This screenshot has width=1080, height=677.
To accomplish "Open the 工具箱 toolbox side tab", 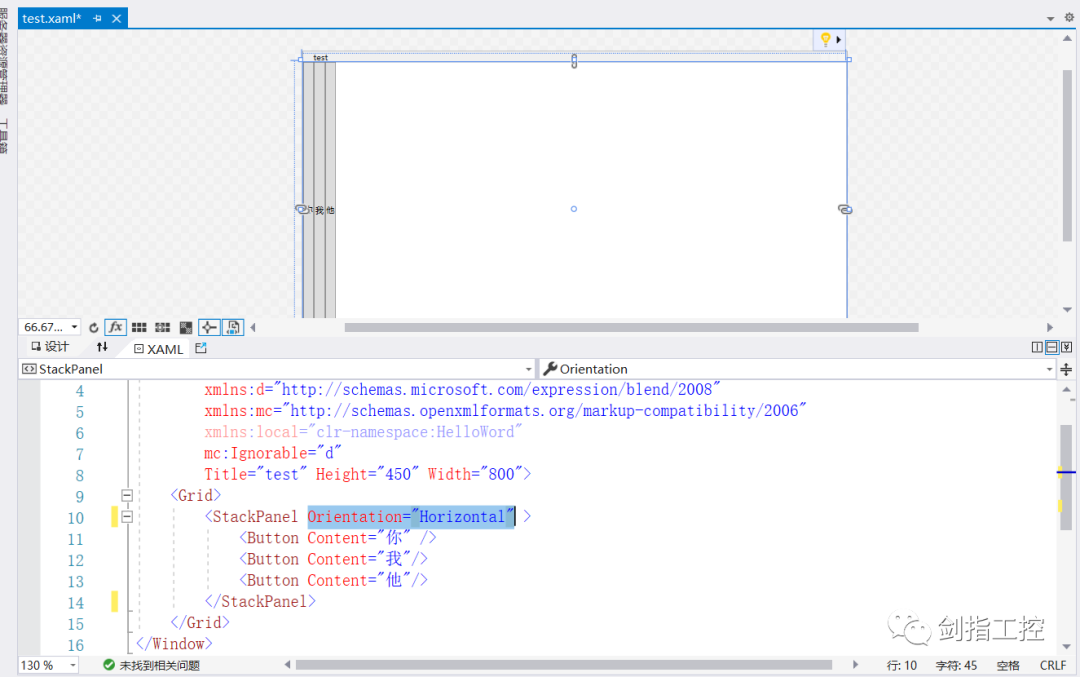I will tap(5, 136).
